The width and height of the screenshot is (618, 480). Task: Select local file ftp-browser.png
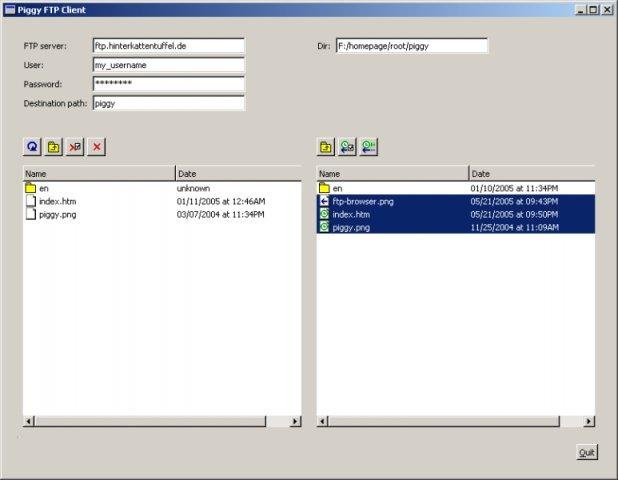click(363, 201)
